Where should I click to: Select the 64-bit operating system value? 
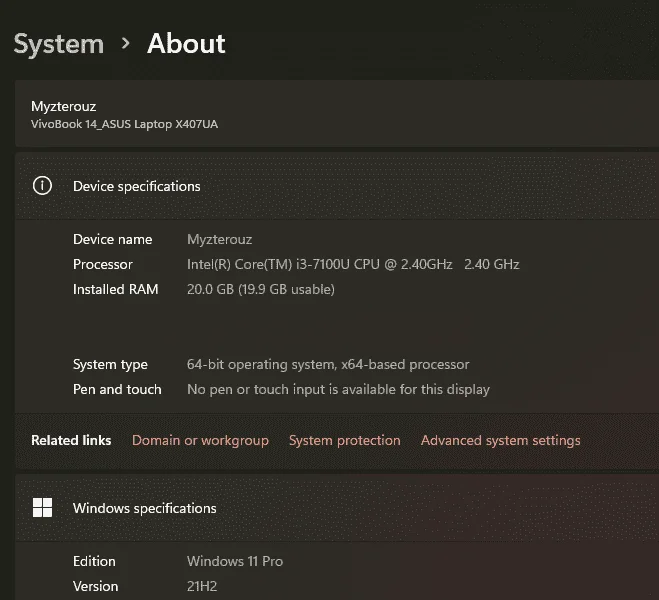328,364
